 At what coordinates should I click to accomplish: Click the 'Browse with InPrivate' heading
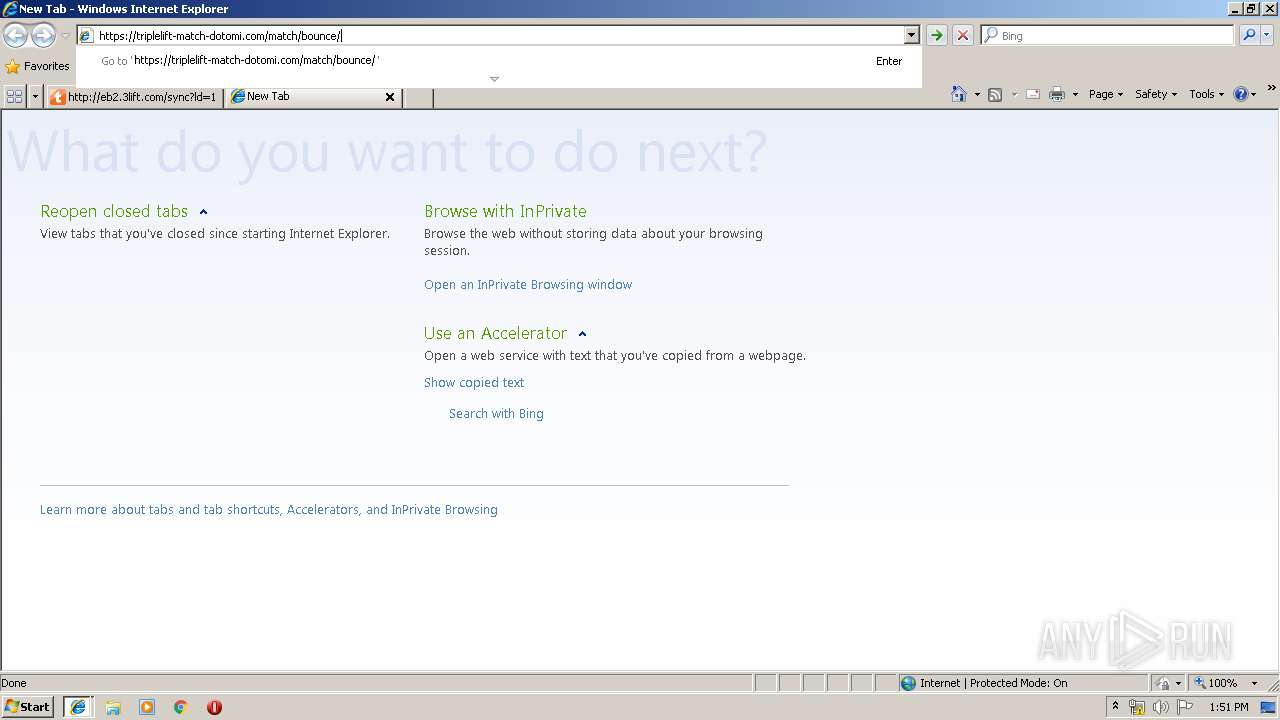(505, 211)
